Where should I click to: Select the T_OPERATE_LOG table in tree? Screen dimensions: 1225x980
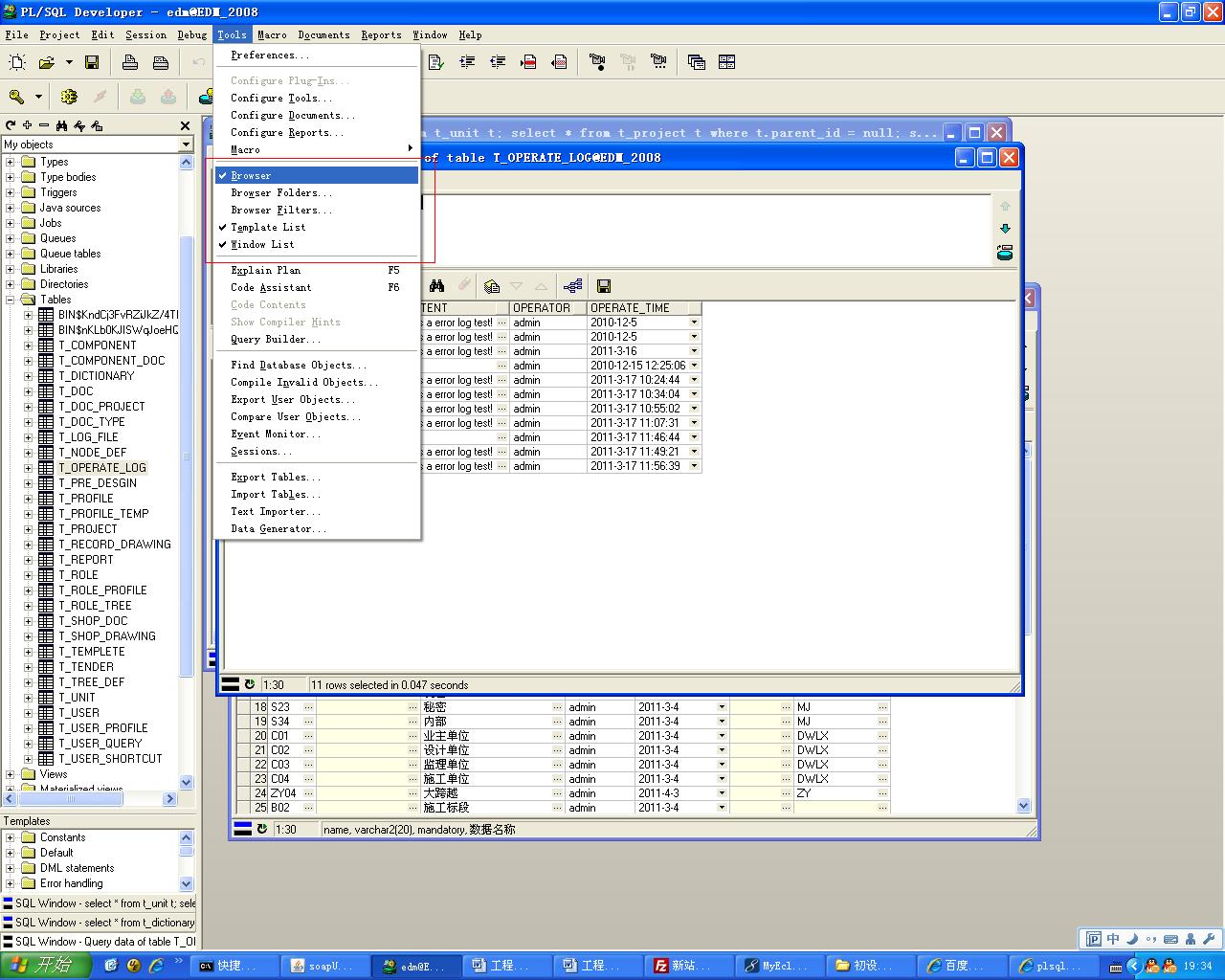point(102,468)
